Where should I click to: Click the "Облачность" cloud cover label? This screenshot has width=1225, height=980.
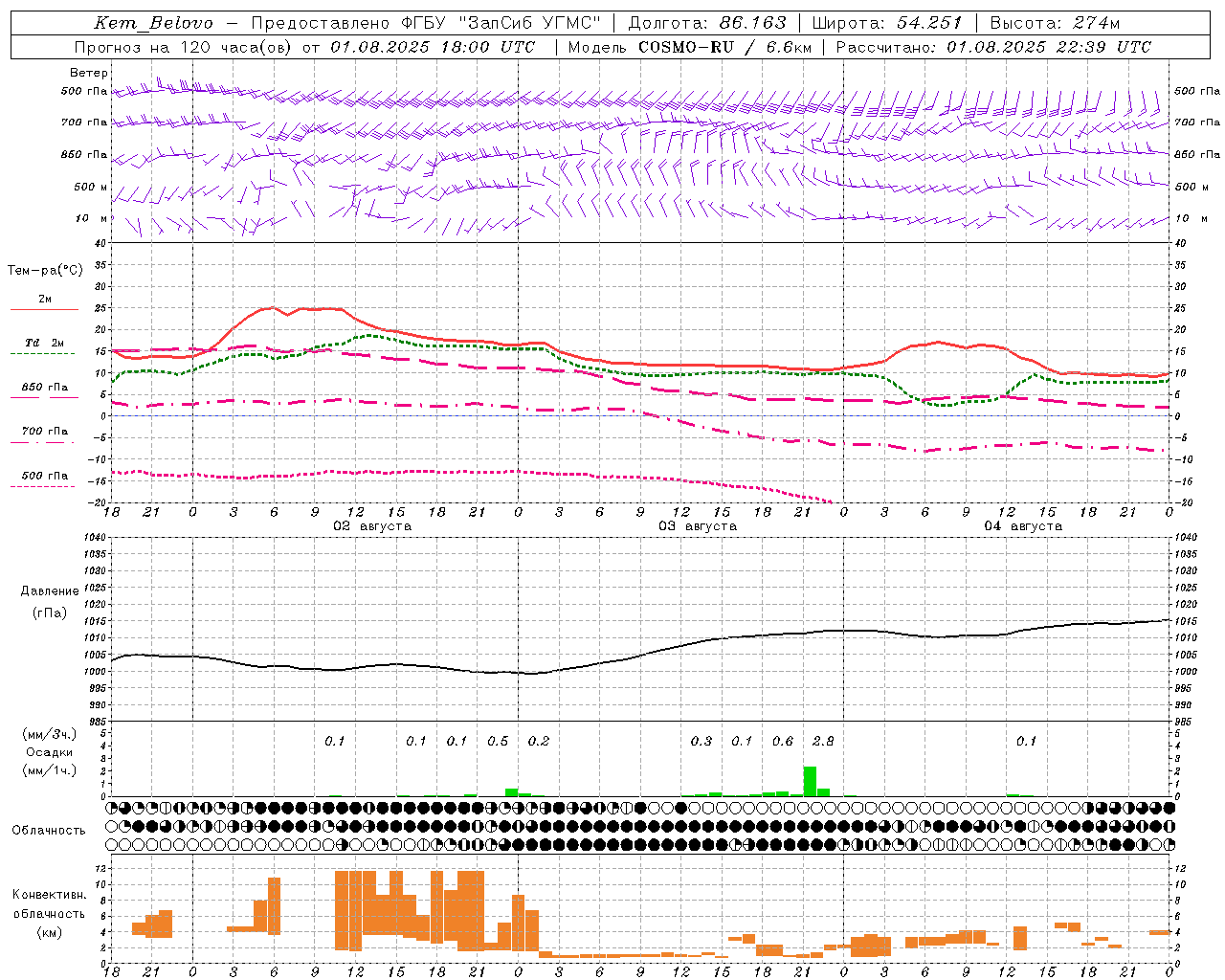(x=49, y=831)
